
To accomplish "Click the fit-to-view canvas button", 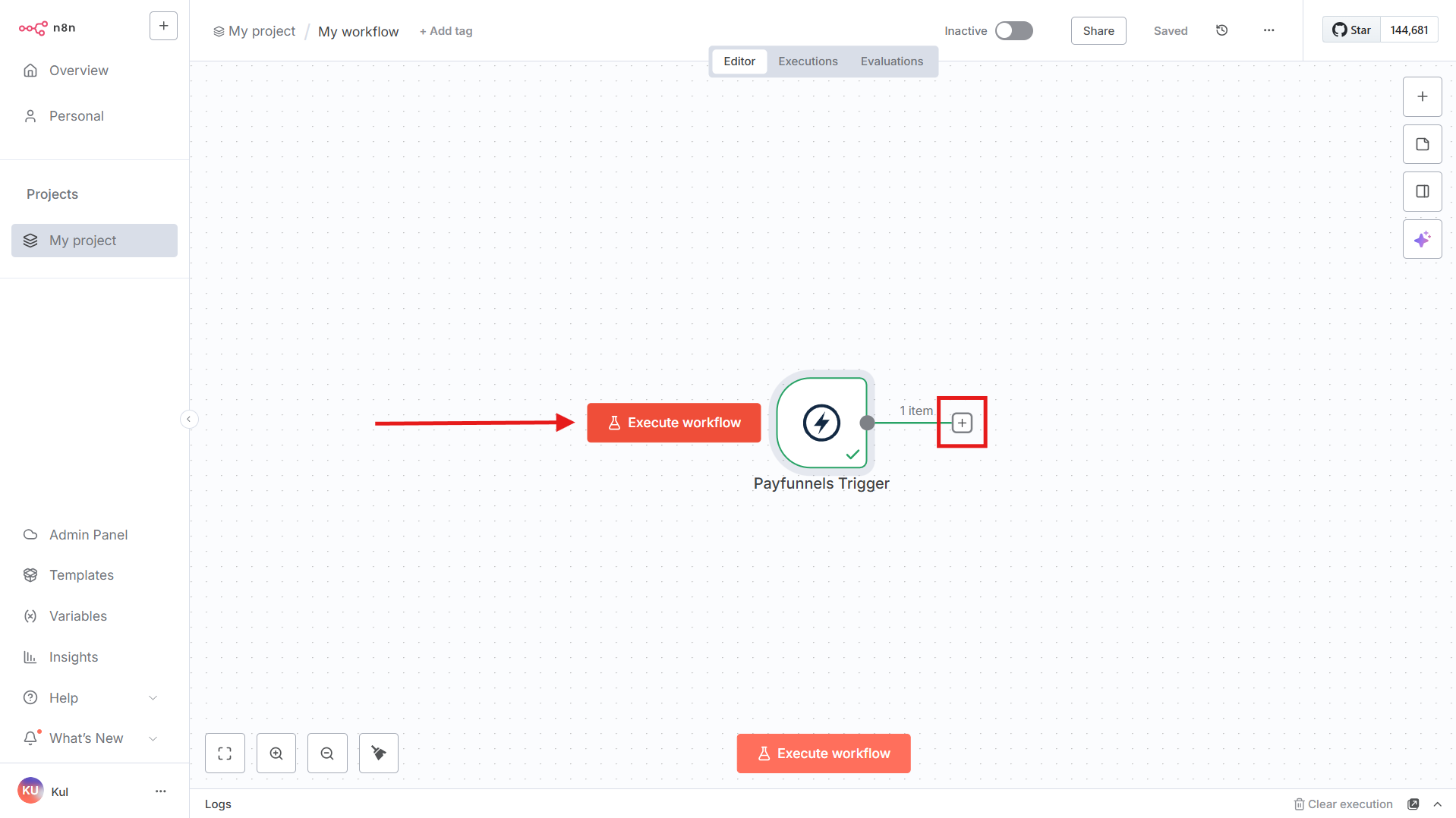I will [x=225, y=754].
